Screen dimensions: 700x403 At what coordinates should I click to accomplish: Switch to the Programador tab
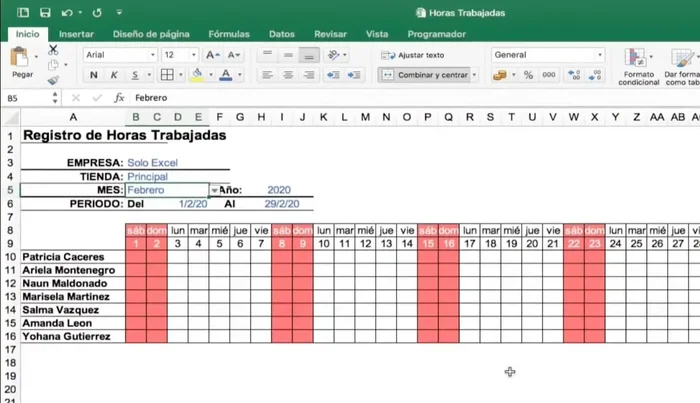pyautogui.click(x=437, y=34)
